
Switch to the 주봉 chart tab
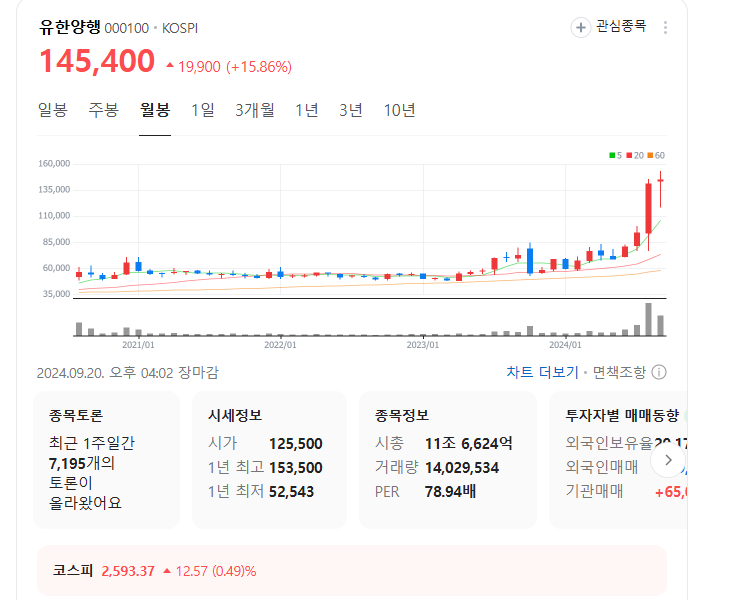[104, 111]
